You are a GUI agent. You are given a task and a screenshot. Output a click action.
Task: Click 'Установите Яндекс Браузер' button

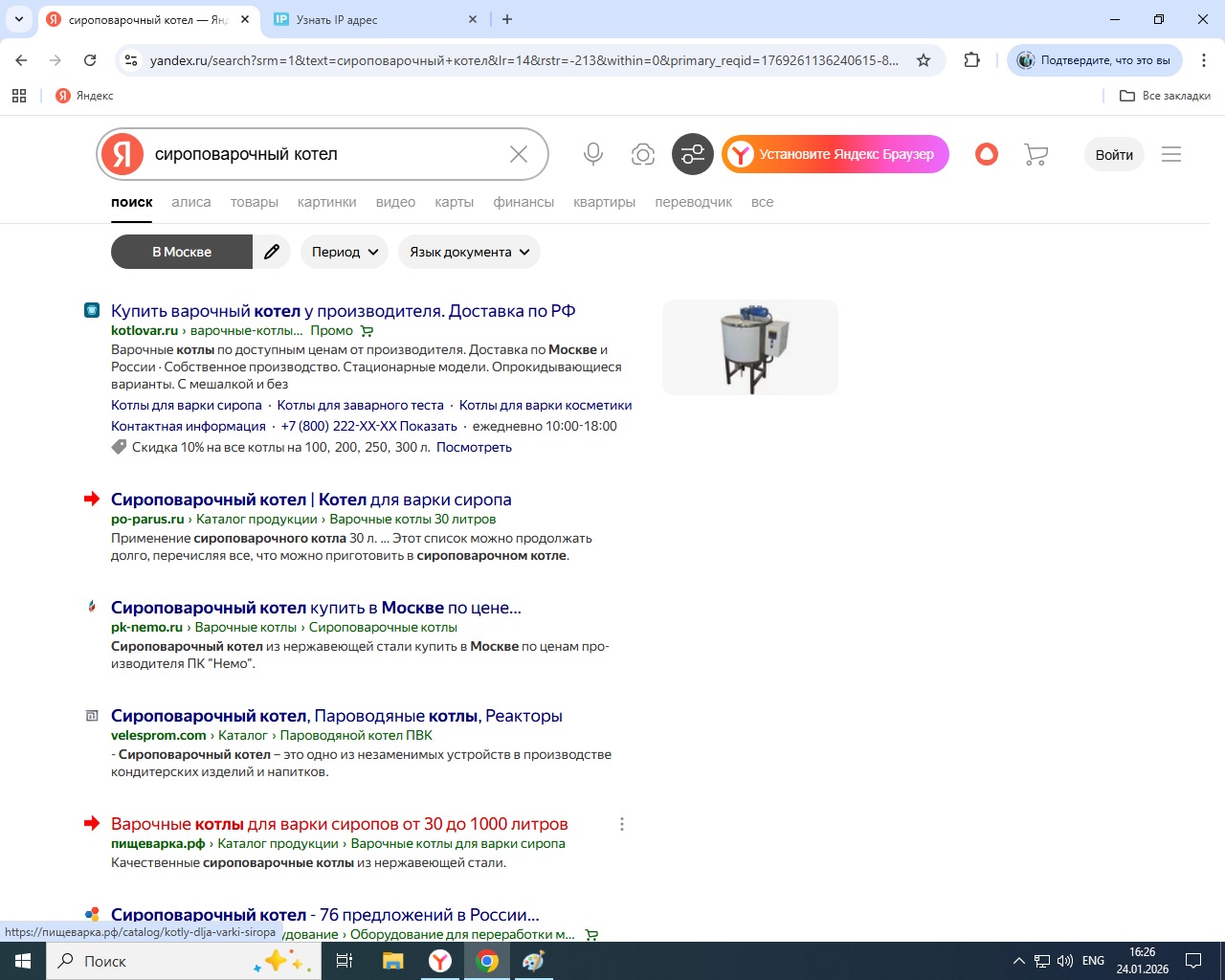835,154
